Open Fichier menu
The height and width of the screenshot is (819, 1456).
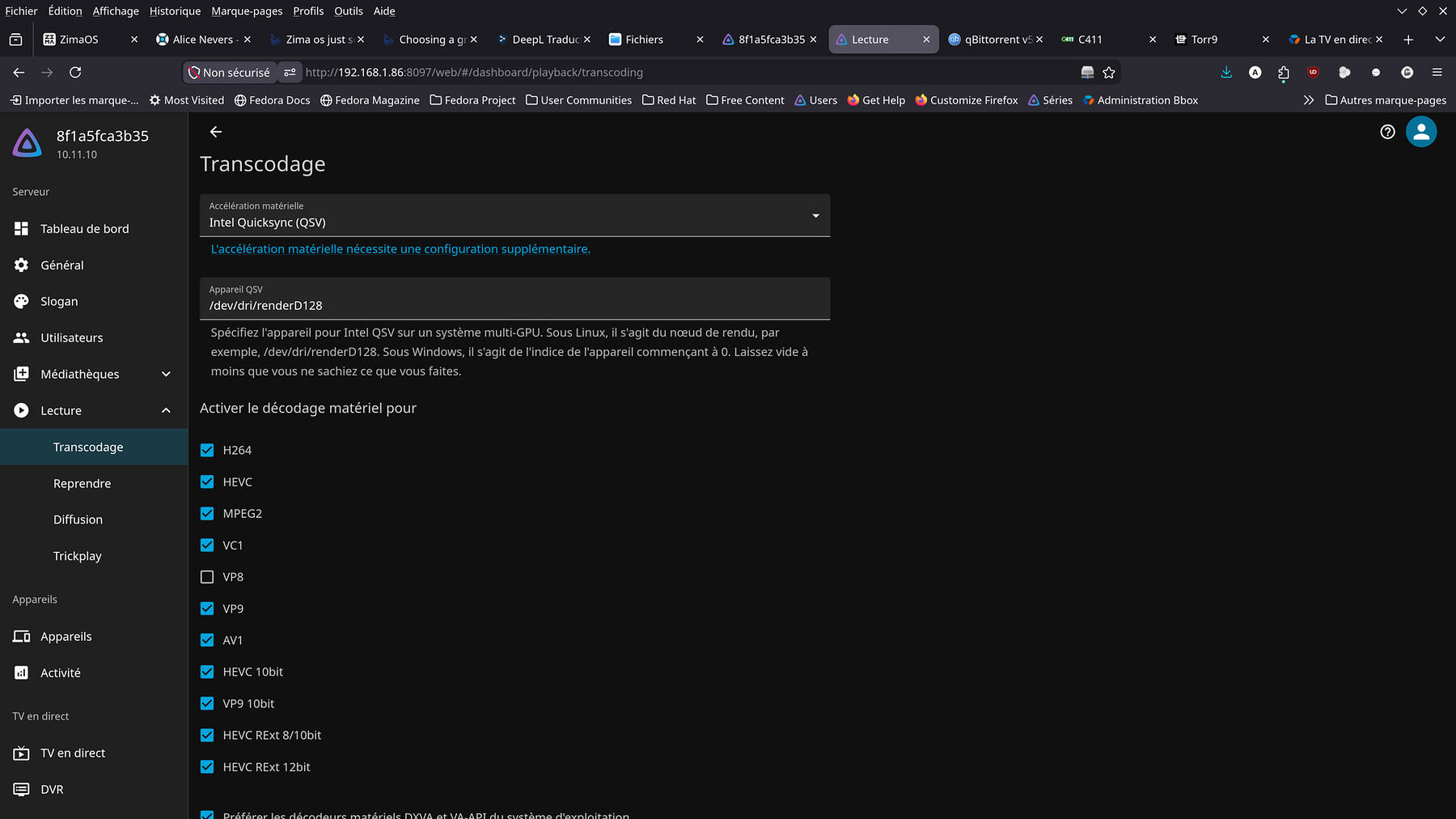[21, 11]
